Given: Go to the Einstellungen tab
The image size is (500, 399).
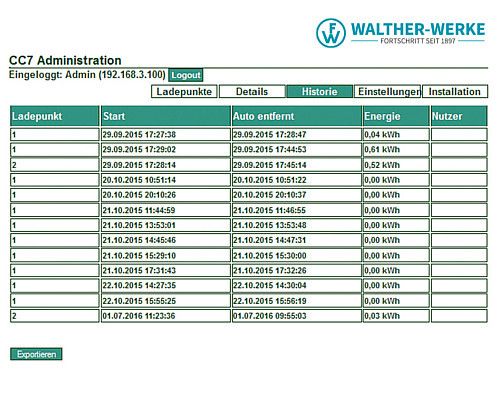Looking at the screenshot, I should 387,91.
